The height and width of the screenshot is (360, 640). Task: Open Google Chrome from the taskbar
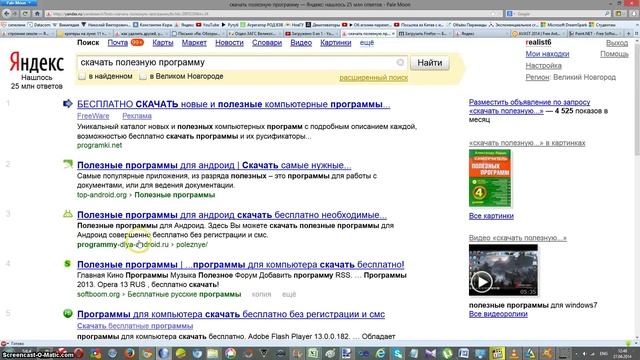(147, 353)
